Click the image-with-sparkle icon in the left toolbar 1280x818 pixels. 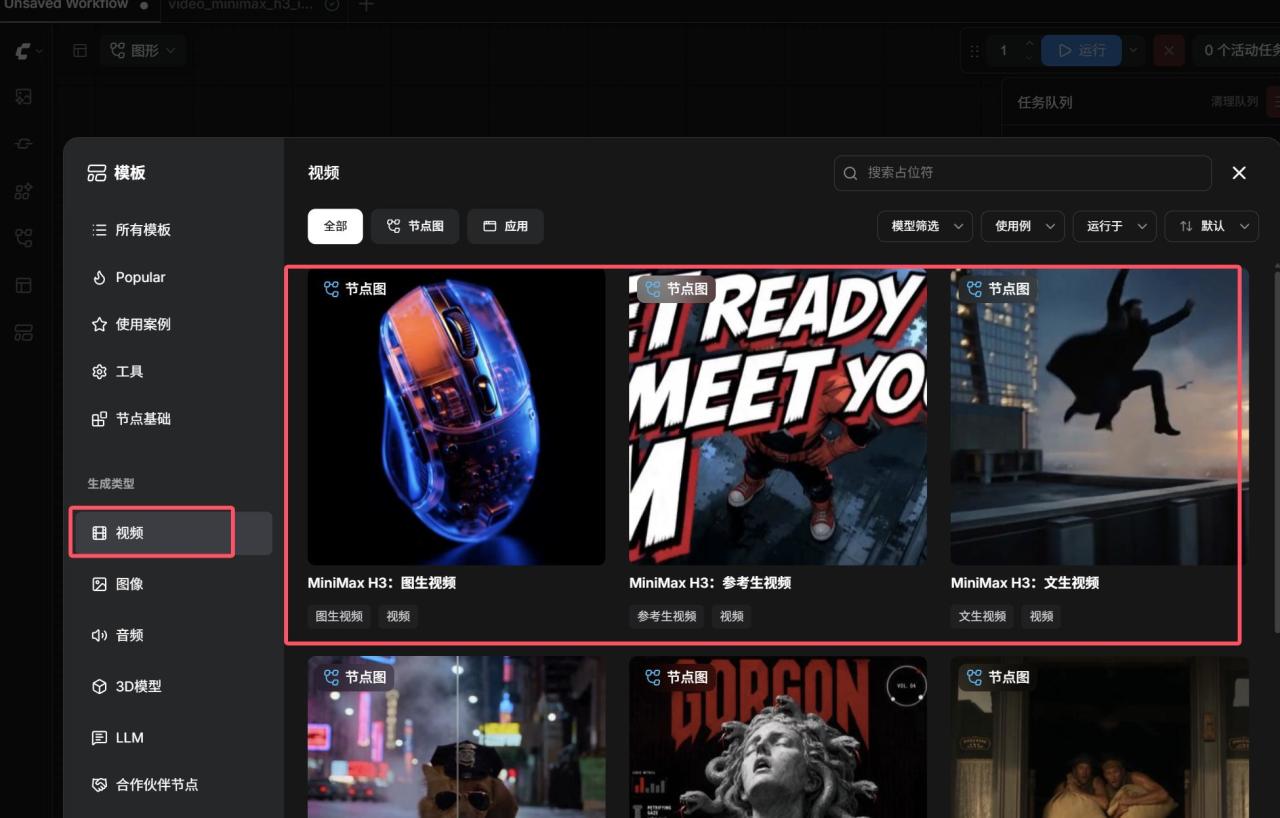coord(23,97)
